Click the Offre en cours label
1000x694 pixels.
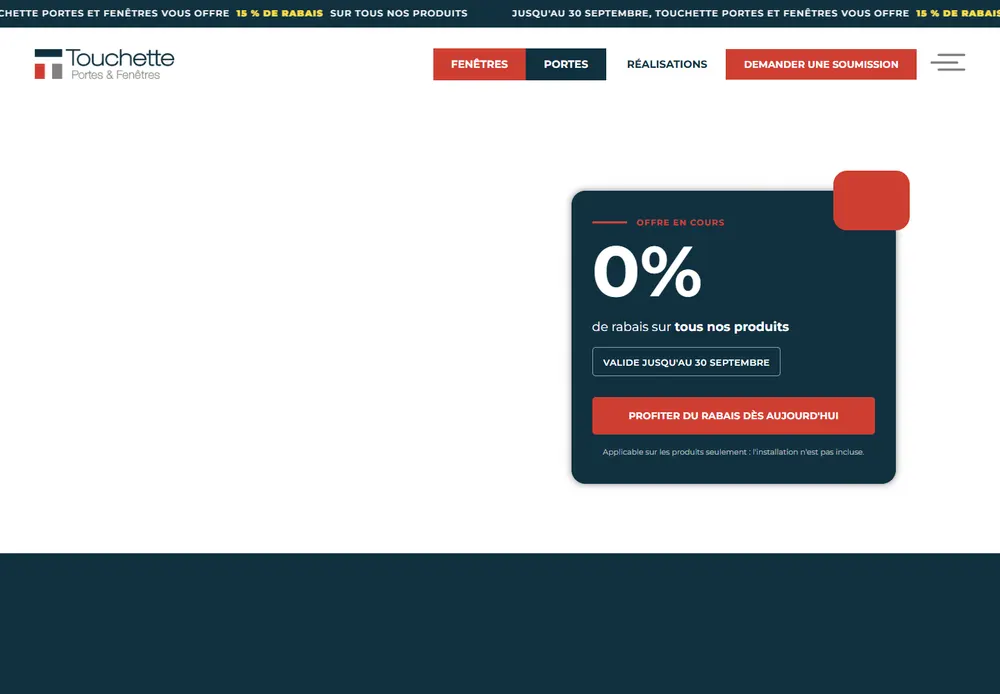coord(680,223)
